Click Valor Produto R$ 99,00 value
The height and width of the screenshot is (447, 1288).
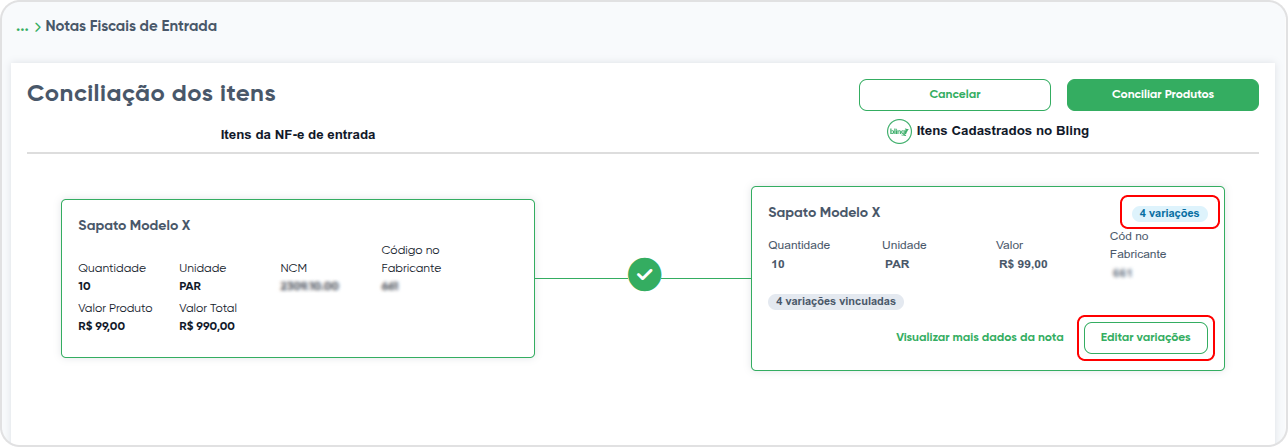tap(102, 326)
